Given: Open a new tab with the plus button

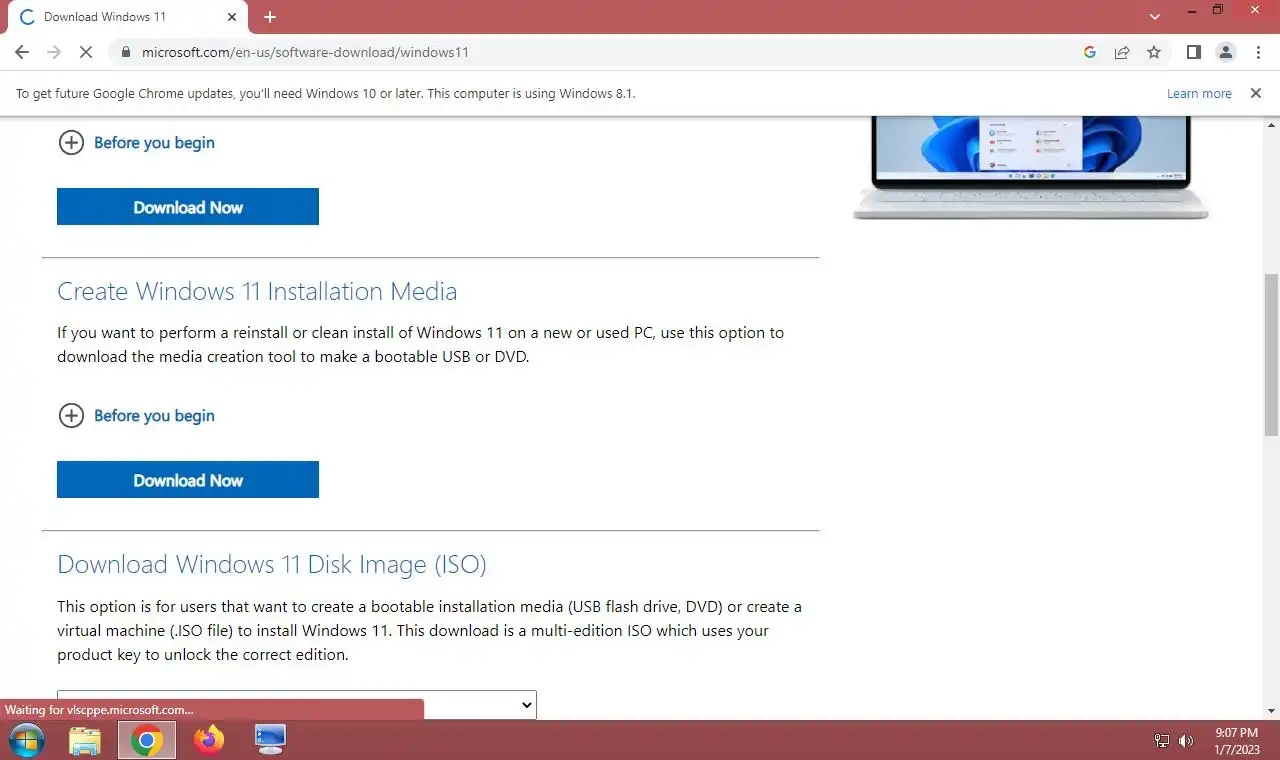Looking at the screenshot, I should (270, 17).
